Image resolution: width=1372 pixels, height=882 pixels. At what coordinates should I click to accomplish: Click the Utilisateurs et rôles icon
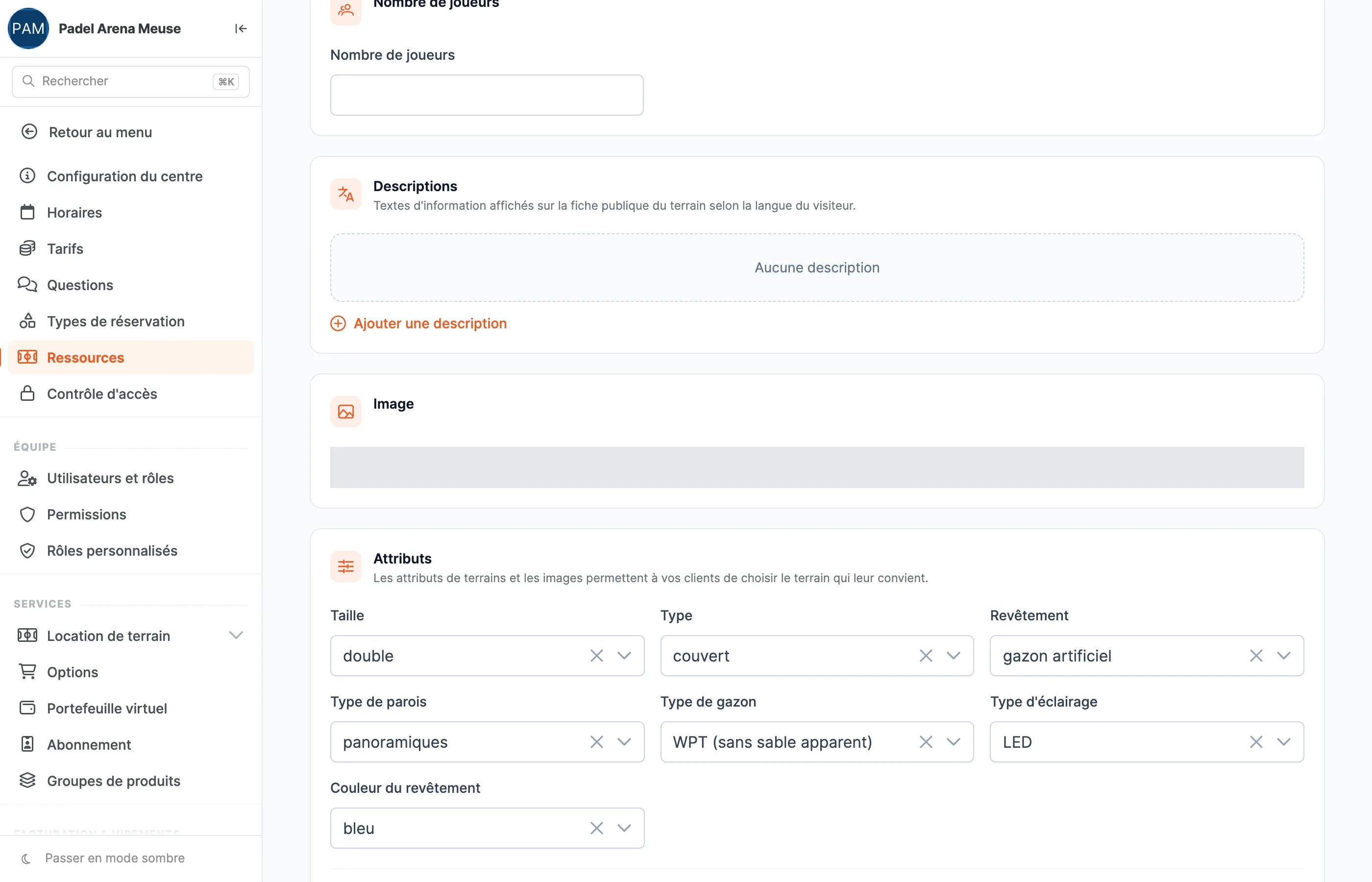pyautogui.click(x=27, y=478)
